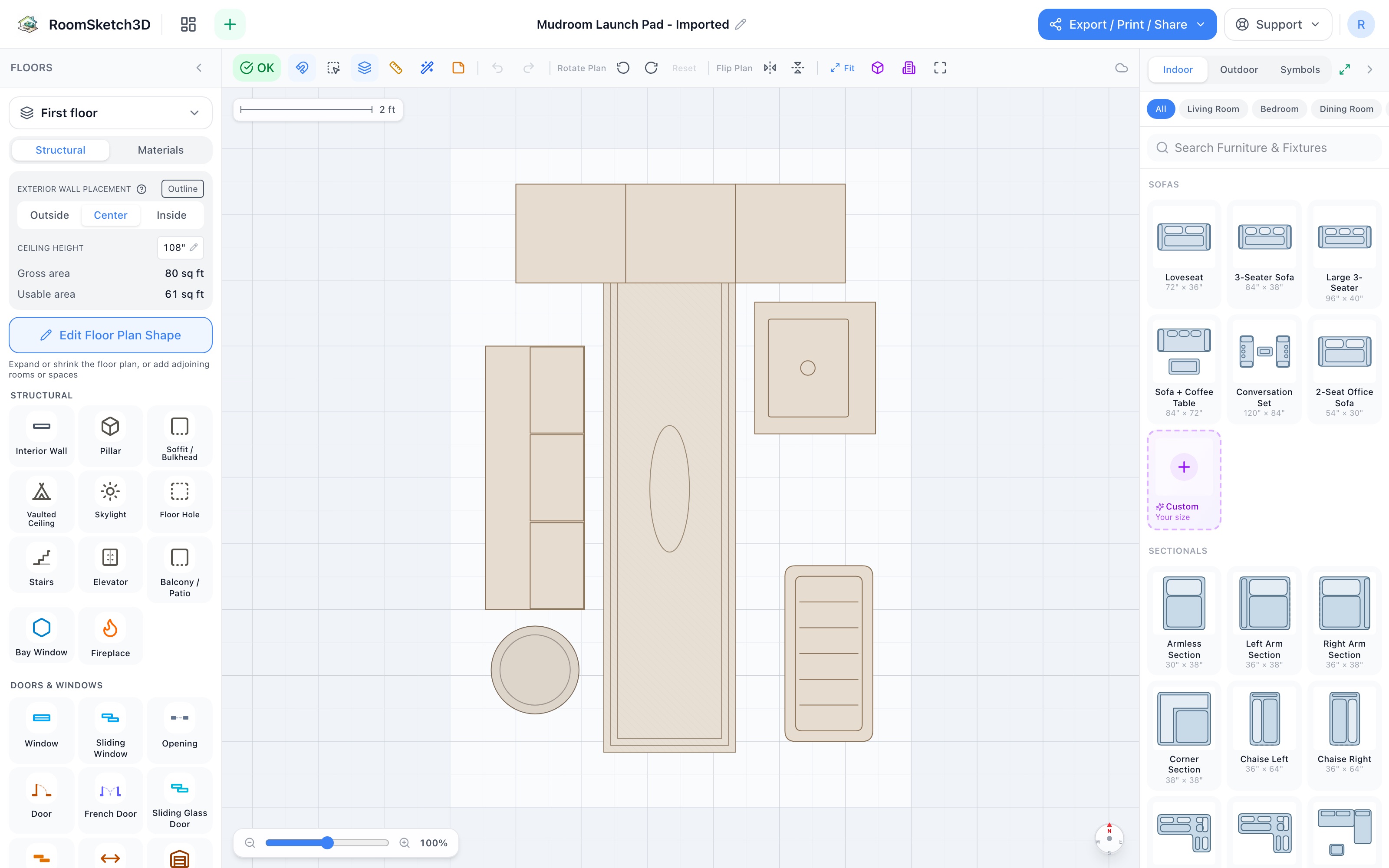Viewport: 1389px width, 868px height.
Task: Switch to the Materials tab
Action: click(161, 150)
